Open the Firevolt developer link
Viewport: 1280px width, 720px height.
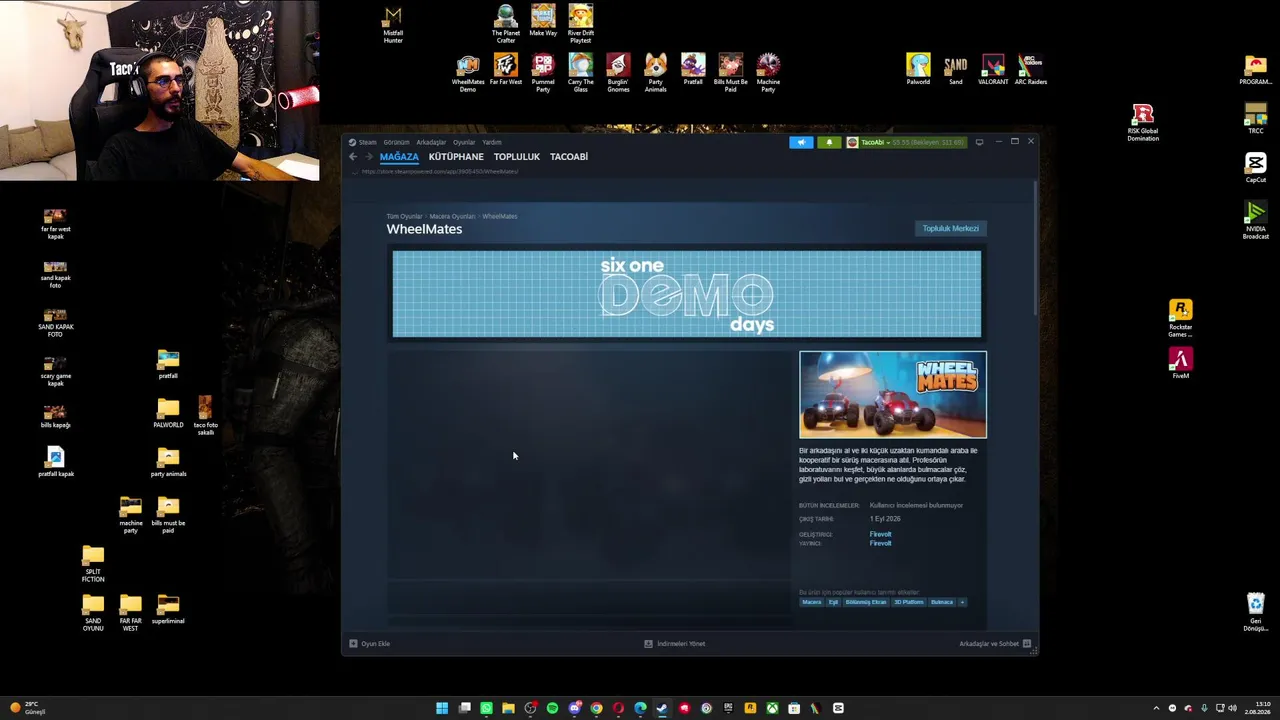coord(880,534)
